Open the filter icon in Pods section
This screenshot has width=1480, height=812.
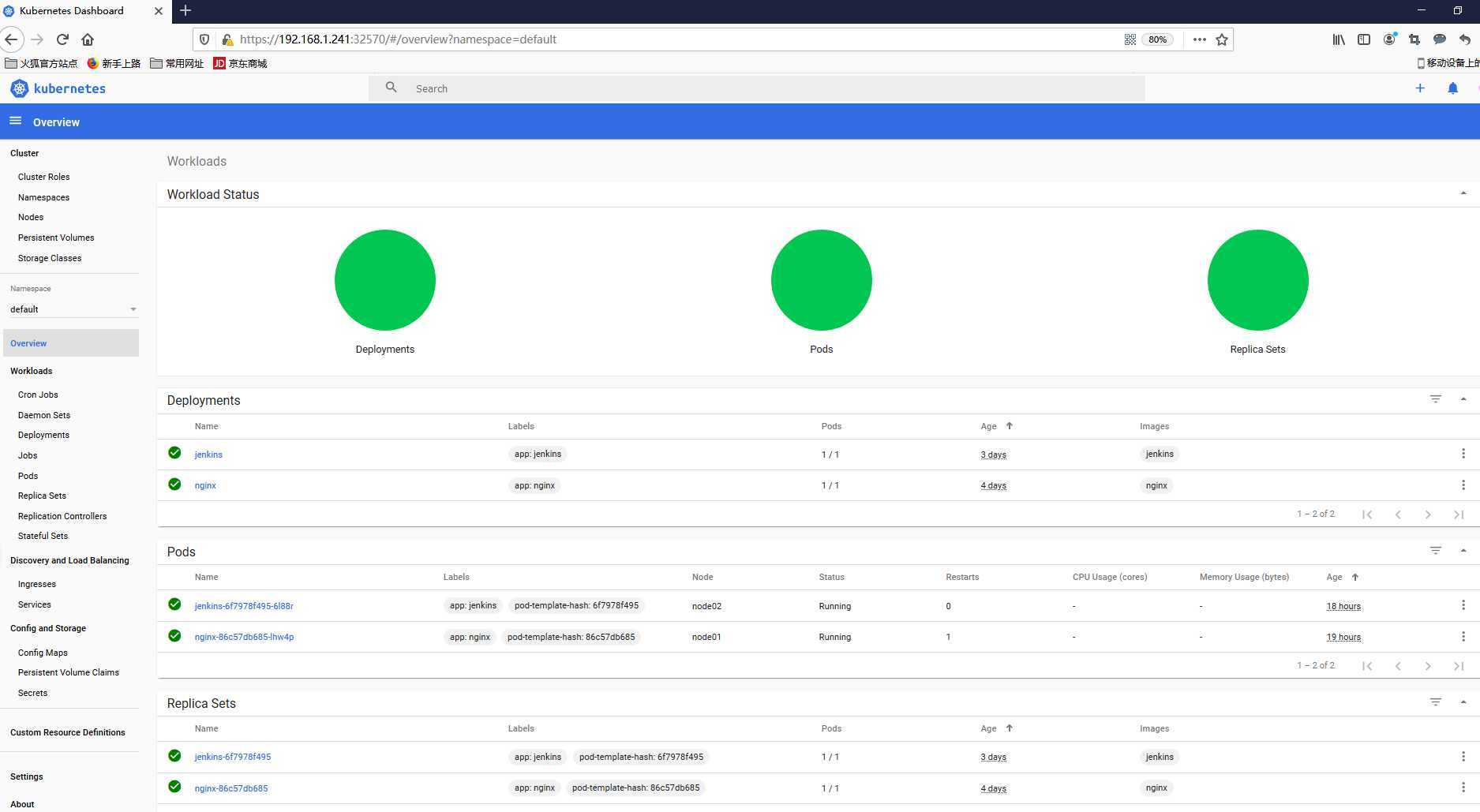pos(1435,551)
